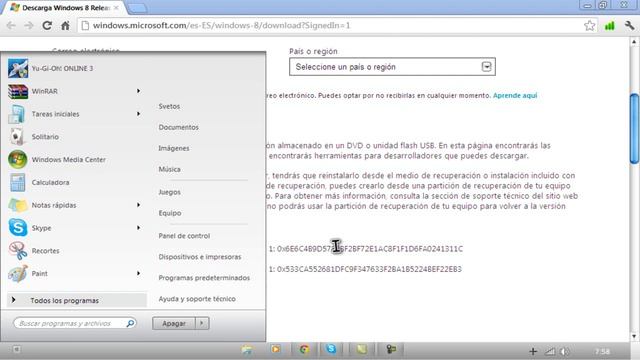Click Chrome back arrow
Screen dimensions: 640x360
(11, 25)
